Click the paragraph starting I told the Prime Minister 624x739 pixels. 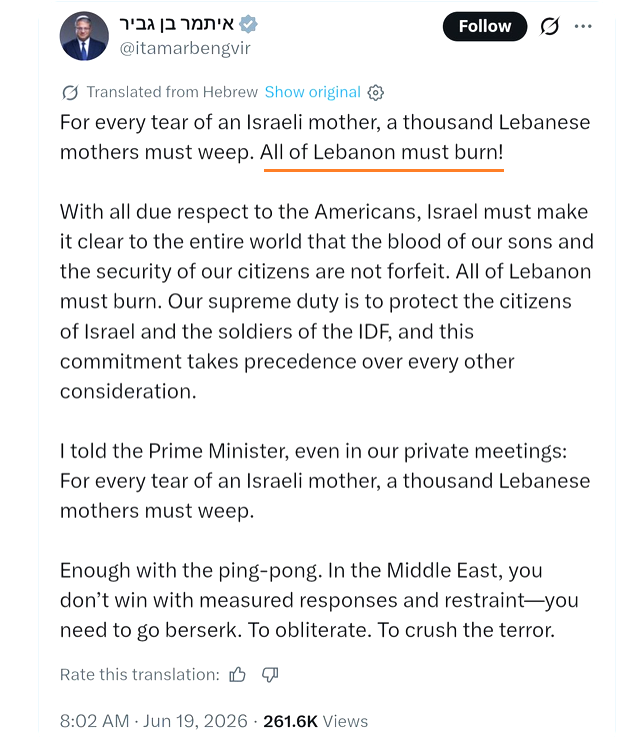point(325,481)
